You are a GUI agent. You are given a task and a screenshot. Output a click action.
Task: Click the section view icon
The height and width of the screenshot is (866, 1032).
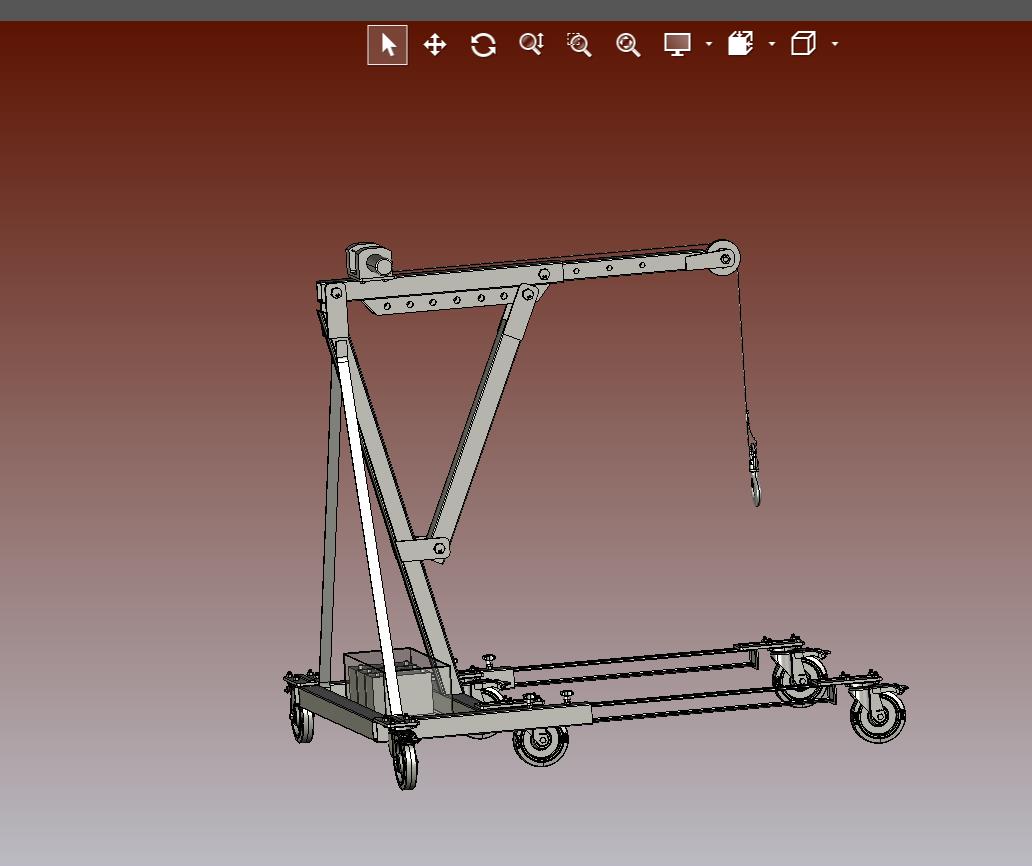tap(740, 43)
